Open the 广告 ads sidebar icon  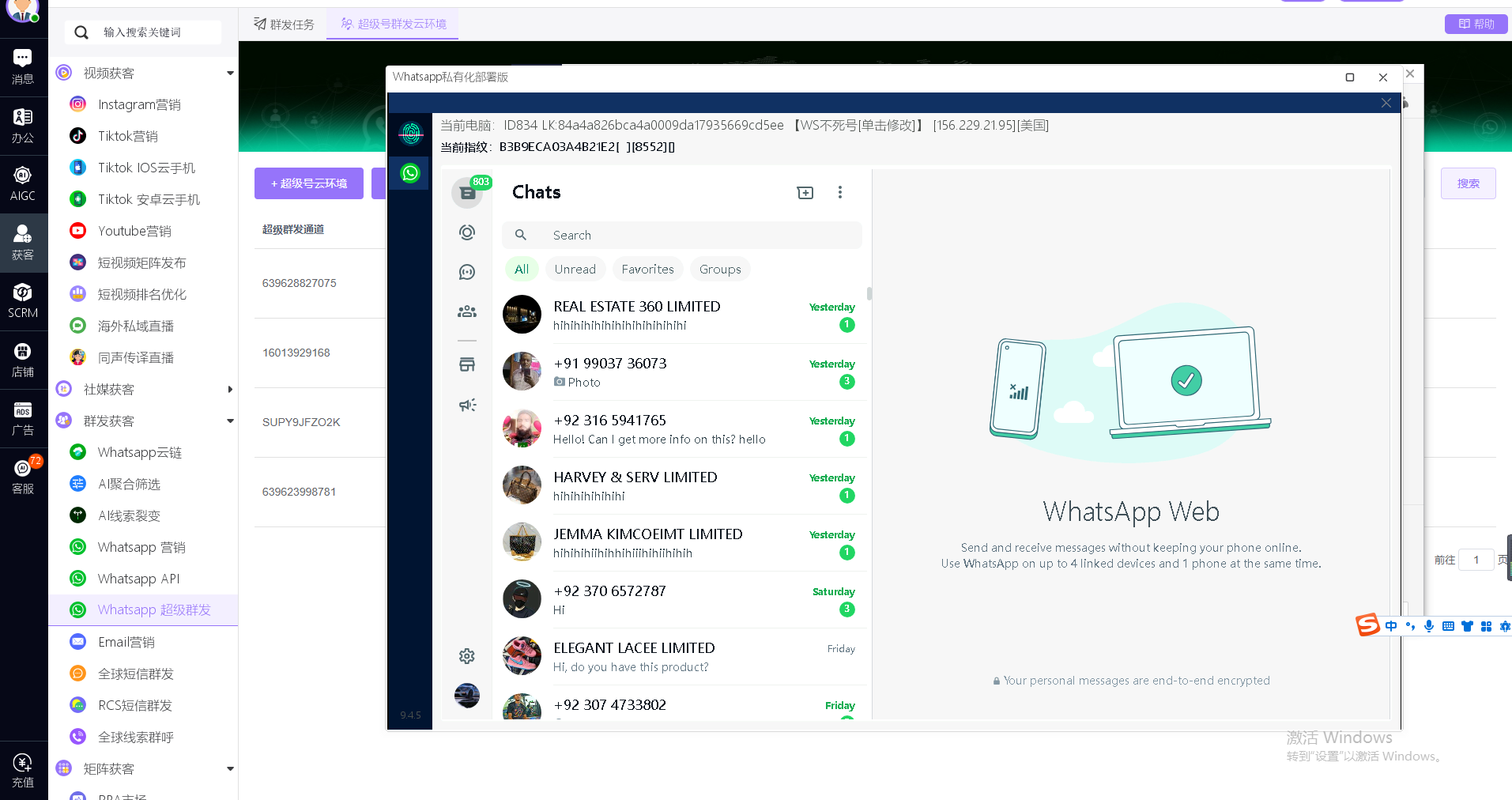point(23,418)
